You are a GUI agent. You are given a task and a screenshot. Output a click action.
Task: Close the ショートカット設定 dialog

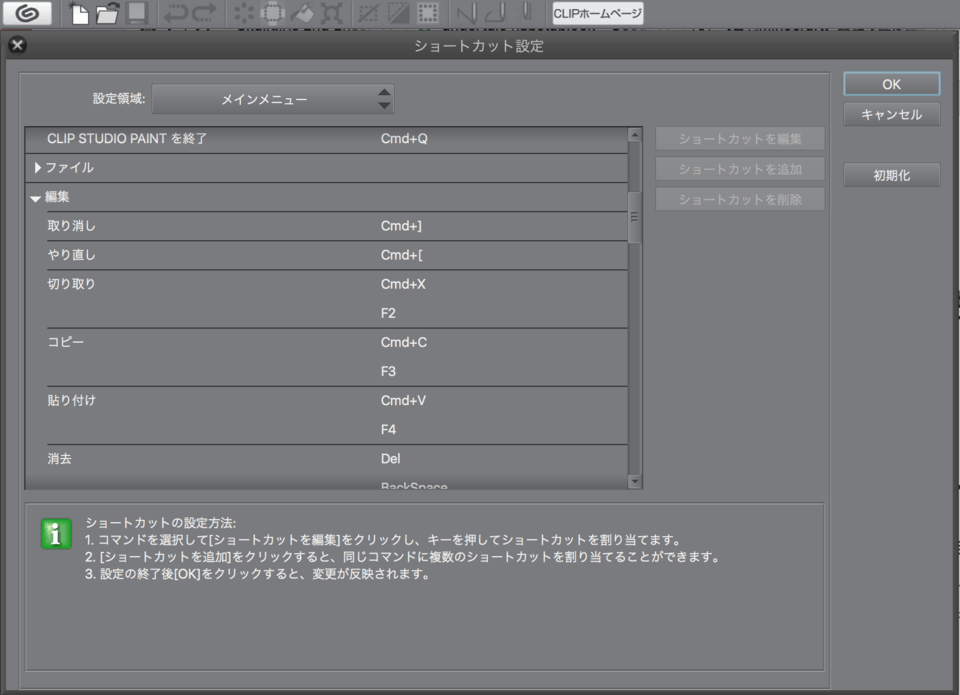tap(17, 45)
